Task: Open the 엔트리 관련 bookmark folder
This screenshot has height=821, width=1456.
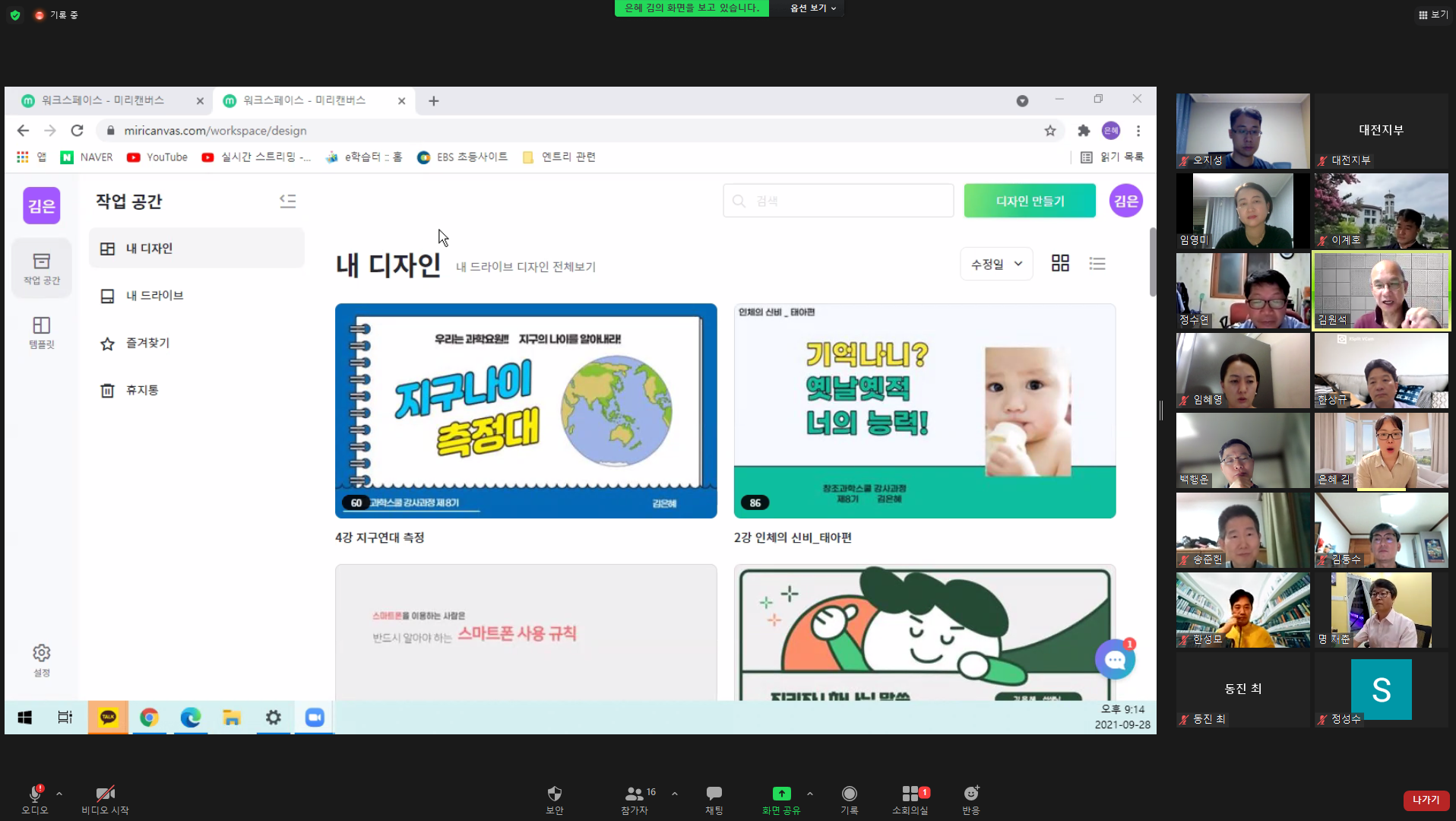Action: click(559, 157)
